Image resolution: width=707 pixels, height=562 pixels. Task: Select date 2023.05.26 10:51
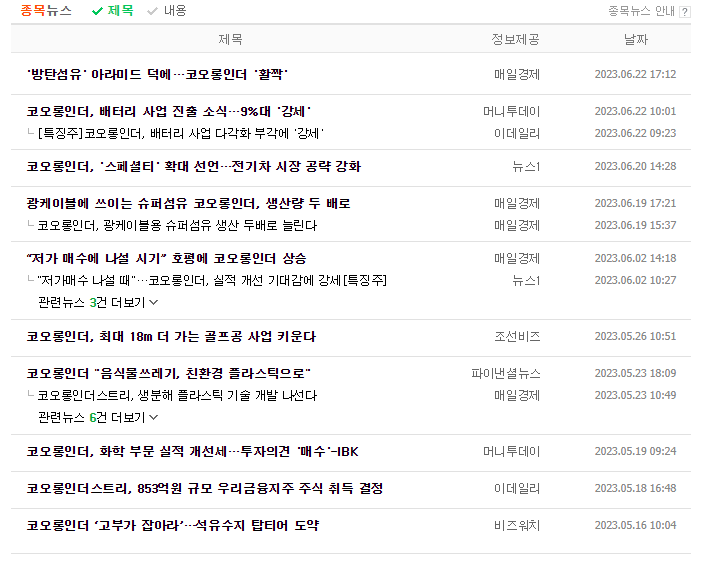635,336
